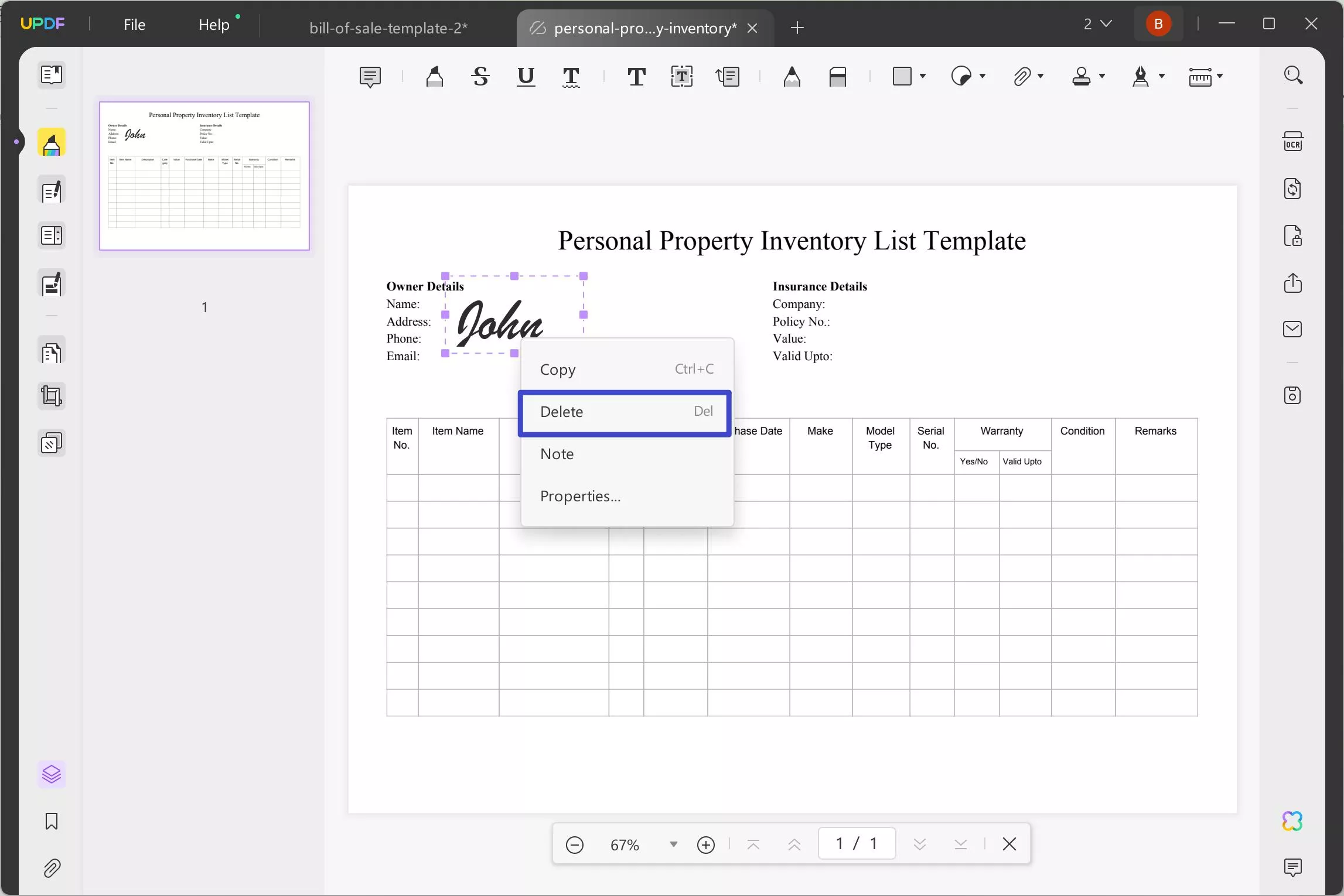The width and height of the screenshot is (1344, 896).
Task: Select the Pencil drawing tool
Action: pyautogui.click(x=792, y=77)
